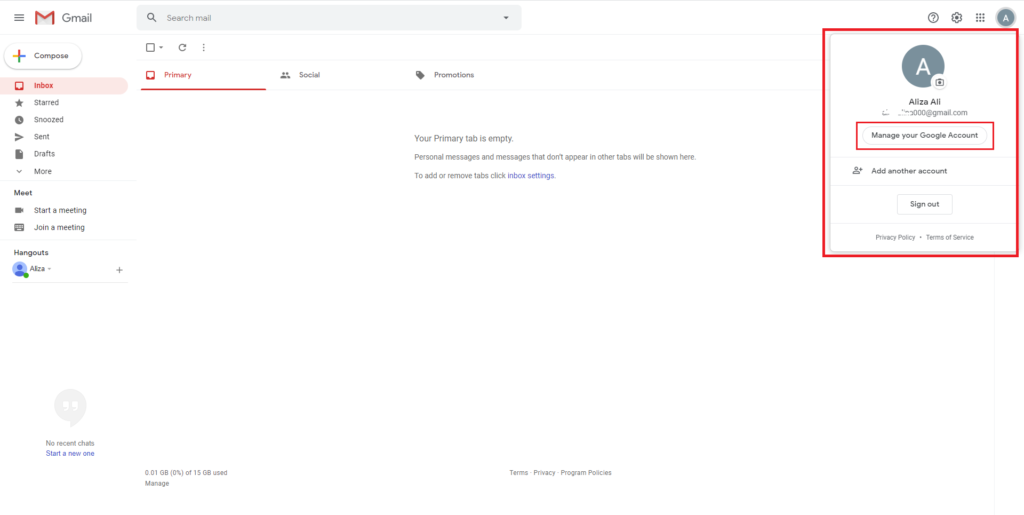Click the search magnifier icon

coord(152,18)
